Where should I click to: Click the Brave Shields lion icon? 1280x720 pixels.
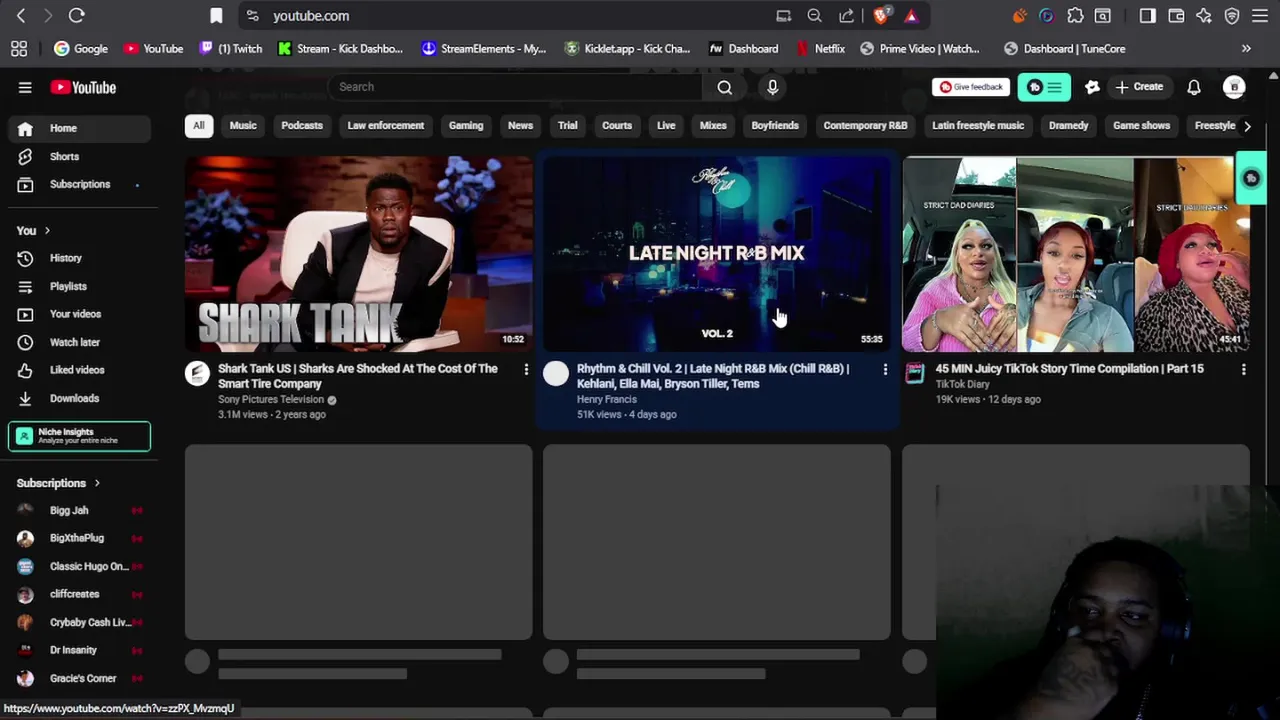(881, 15)
